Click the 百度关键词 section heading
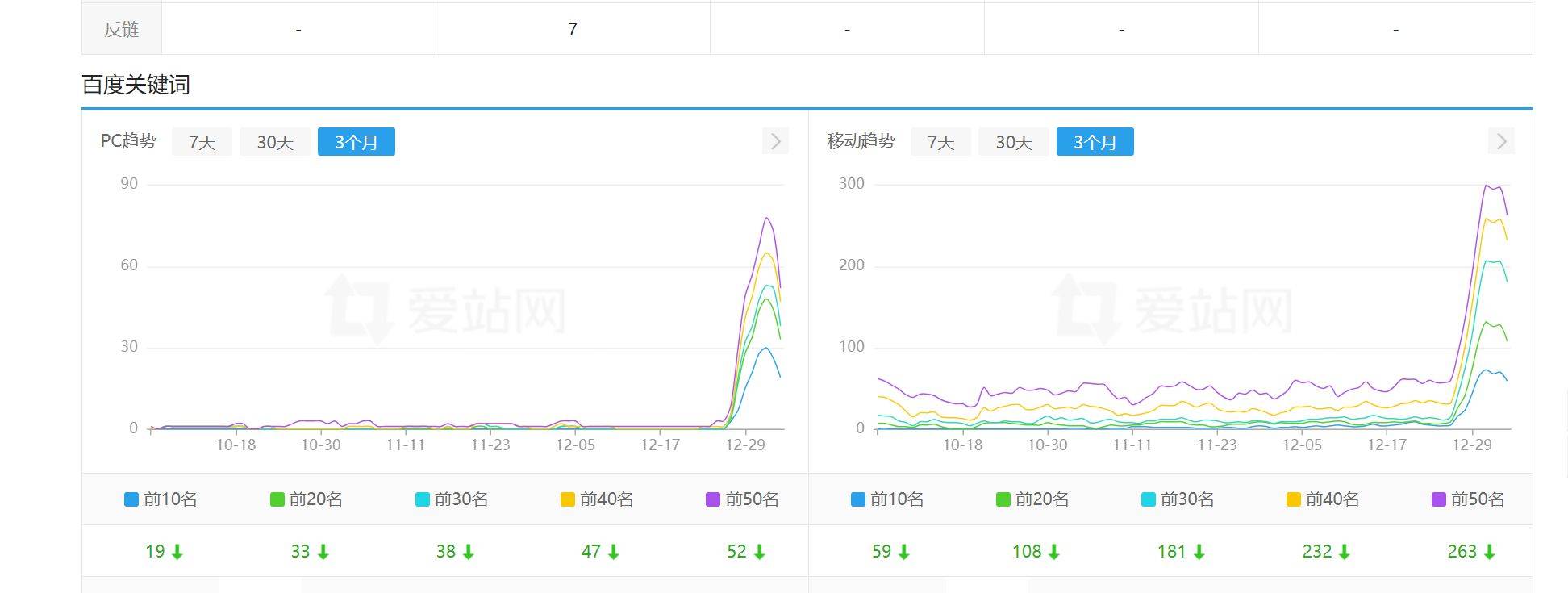This screenshot has width=1568, height=593. (x=136, y=85)
